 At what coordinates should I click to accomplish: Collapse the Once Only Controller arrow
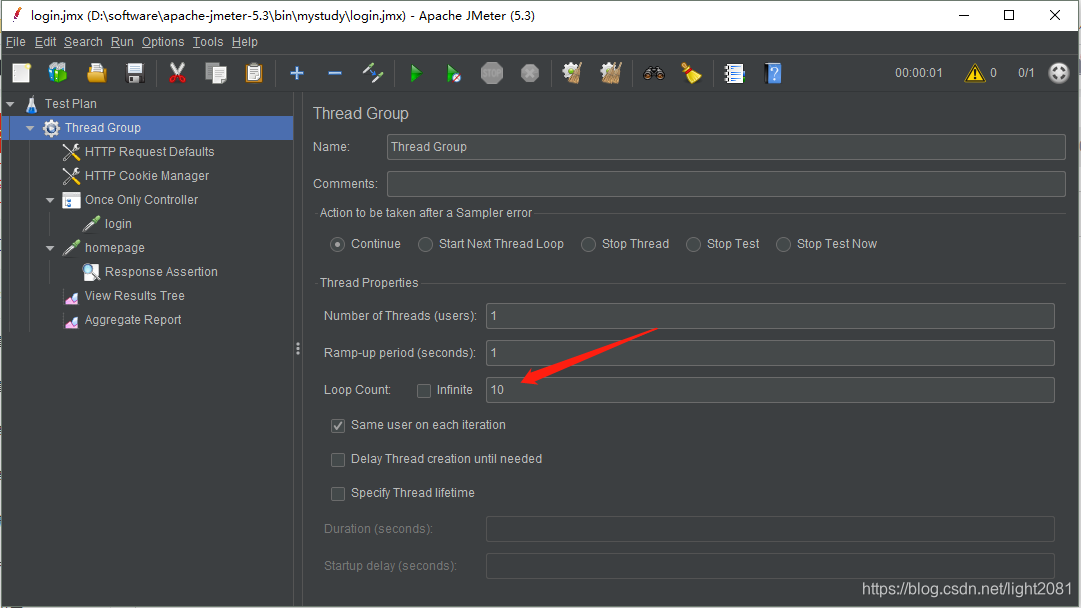pos(50,201)
